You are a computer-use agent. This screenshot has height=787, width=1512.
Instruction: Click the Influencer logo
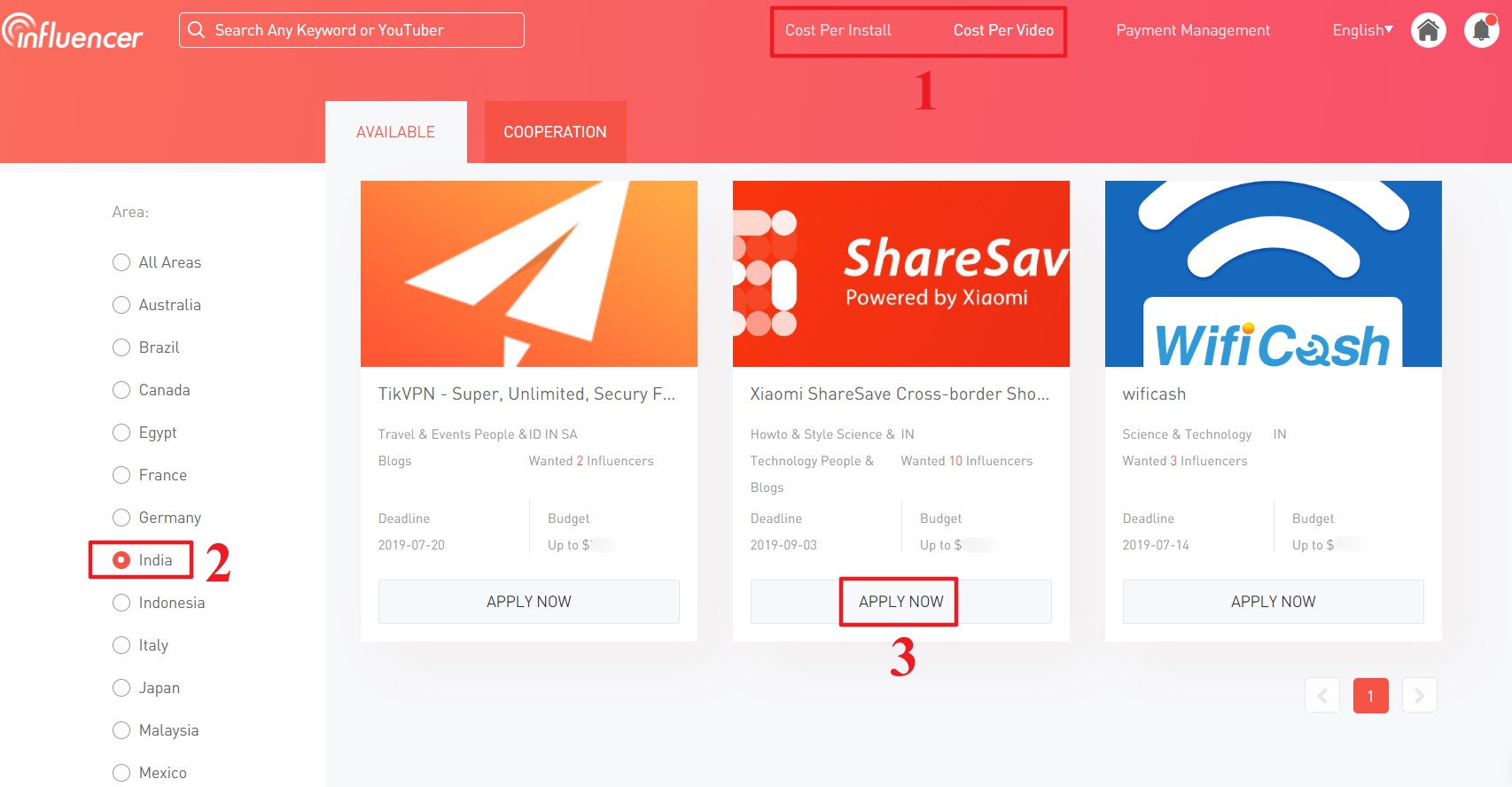(73, 31)
